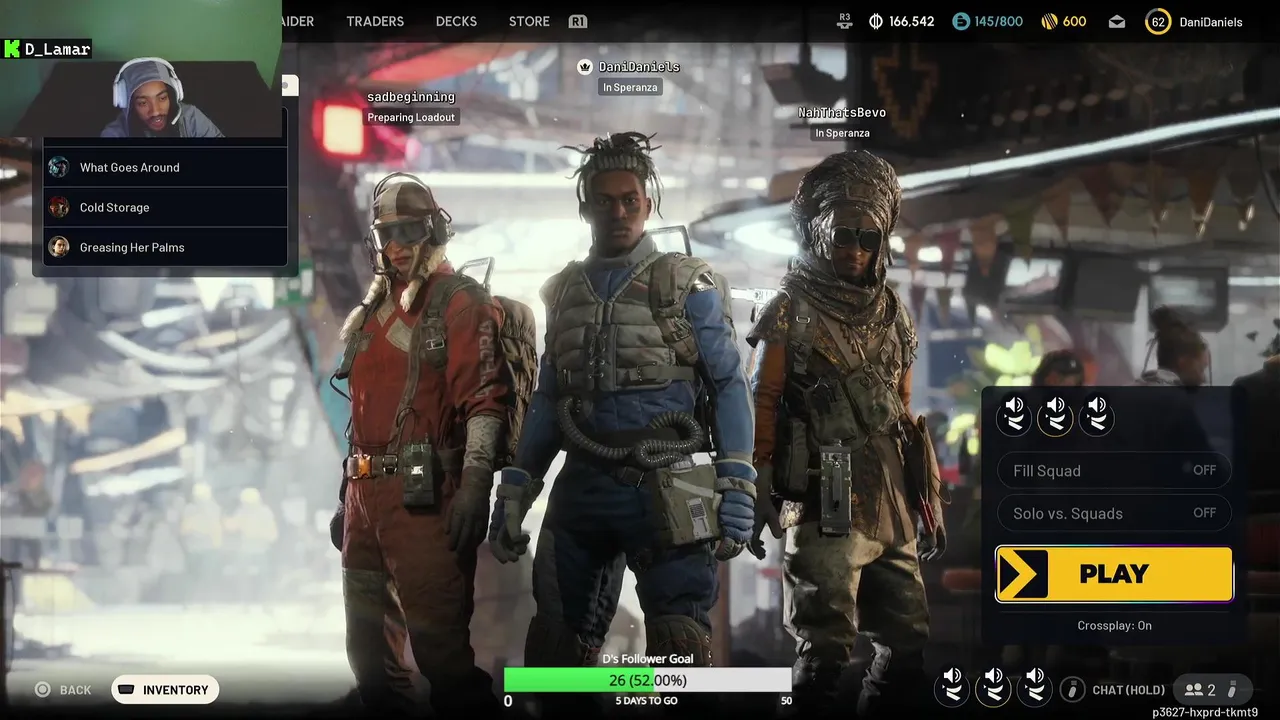Click the 5 DAYS TO GO text
The height and width of the screenshot is (720, 1280).
(x=647, y=701)
